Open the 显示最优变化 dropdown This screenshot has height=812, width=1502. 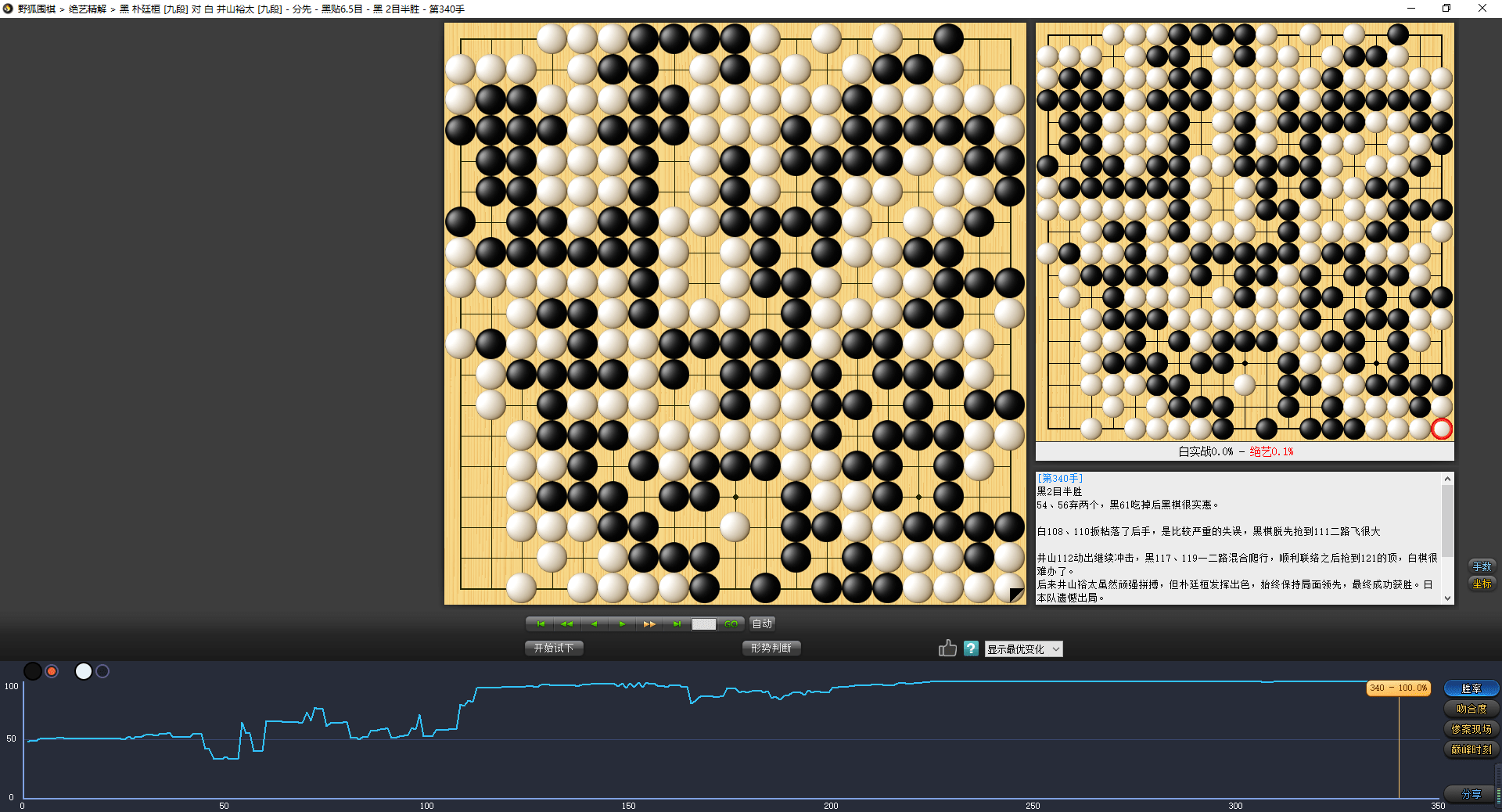click(1023, 649)
